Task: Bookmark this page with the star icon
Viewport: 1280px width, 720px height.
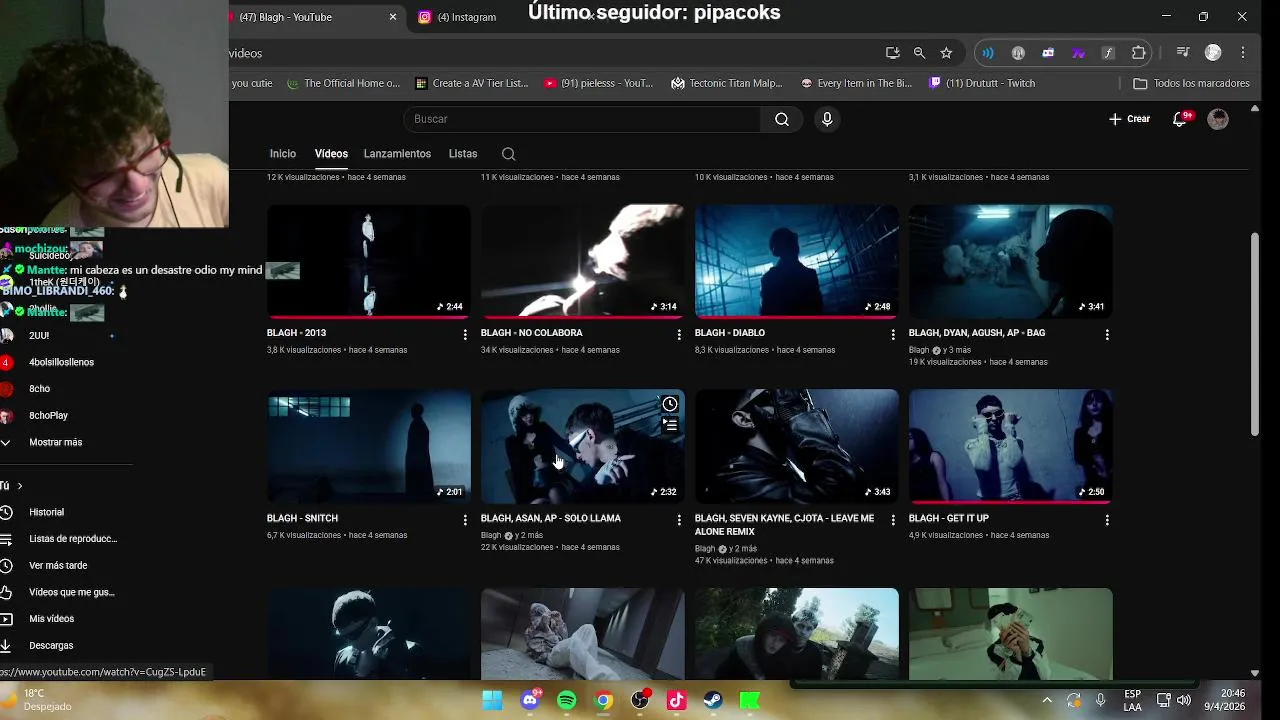Action: (x=946, y=53)
